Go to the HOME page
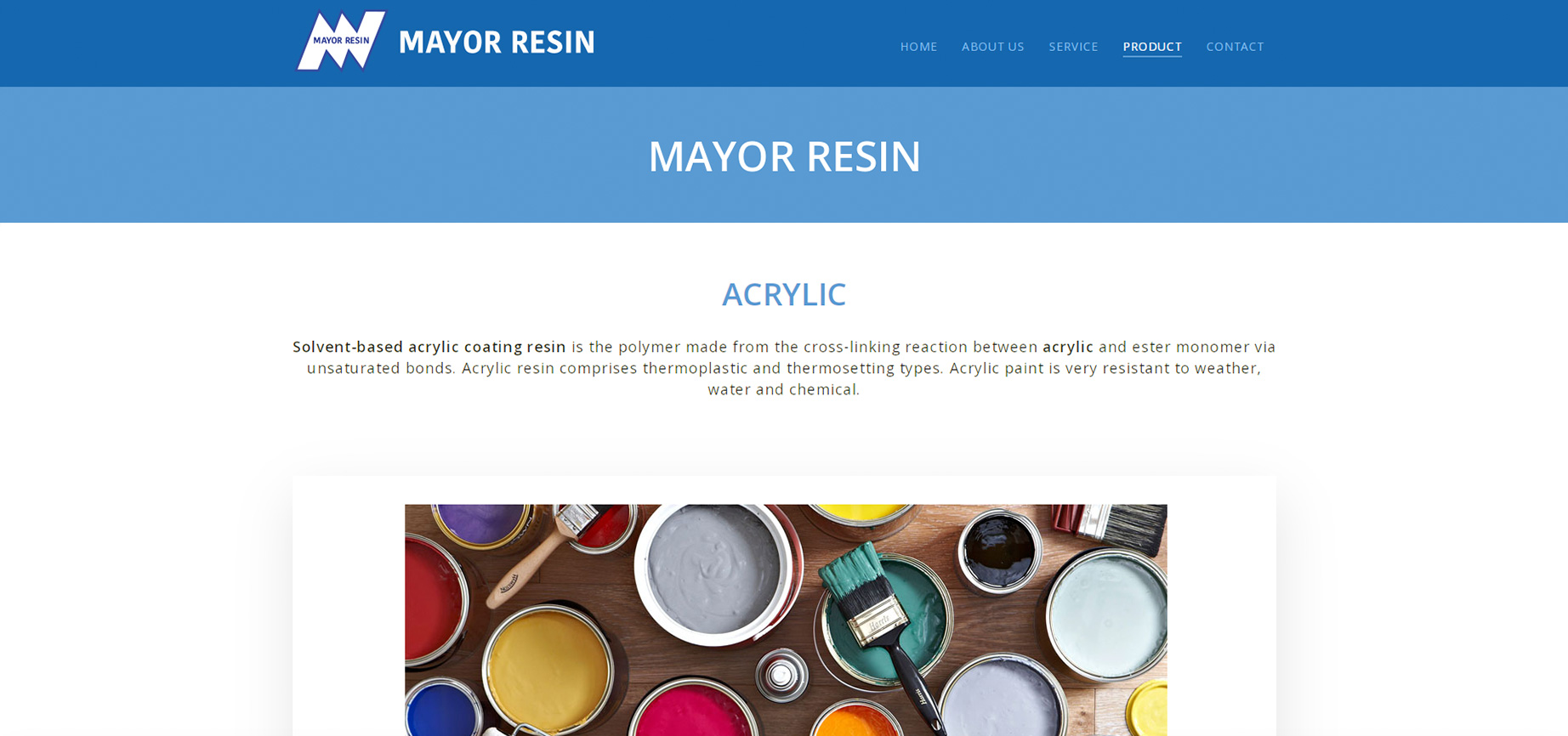 click(x=918, y=47)
